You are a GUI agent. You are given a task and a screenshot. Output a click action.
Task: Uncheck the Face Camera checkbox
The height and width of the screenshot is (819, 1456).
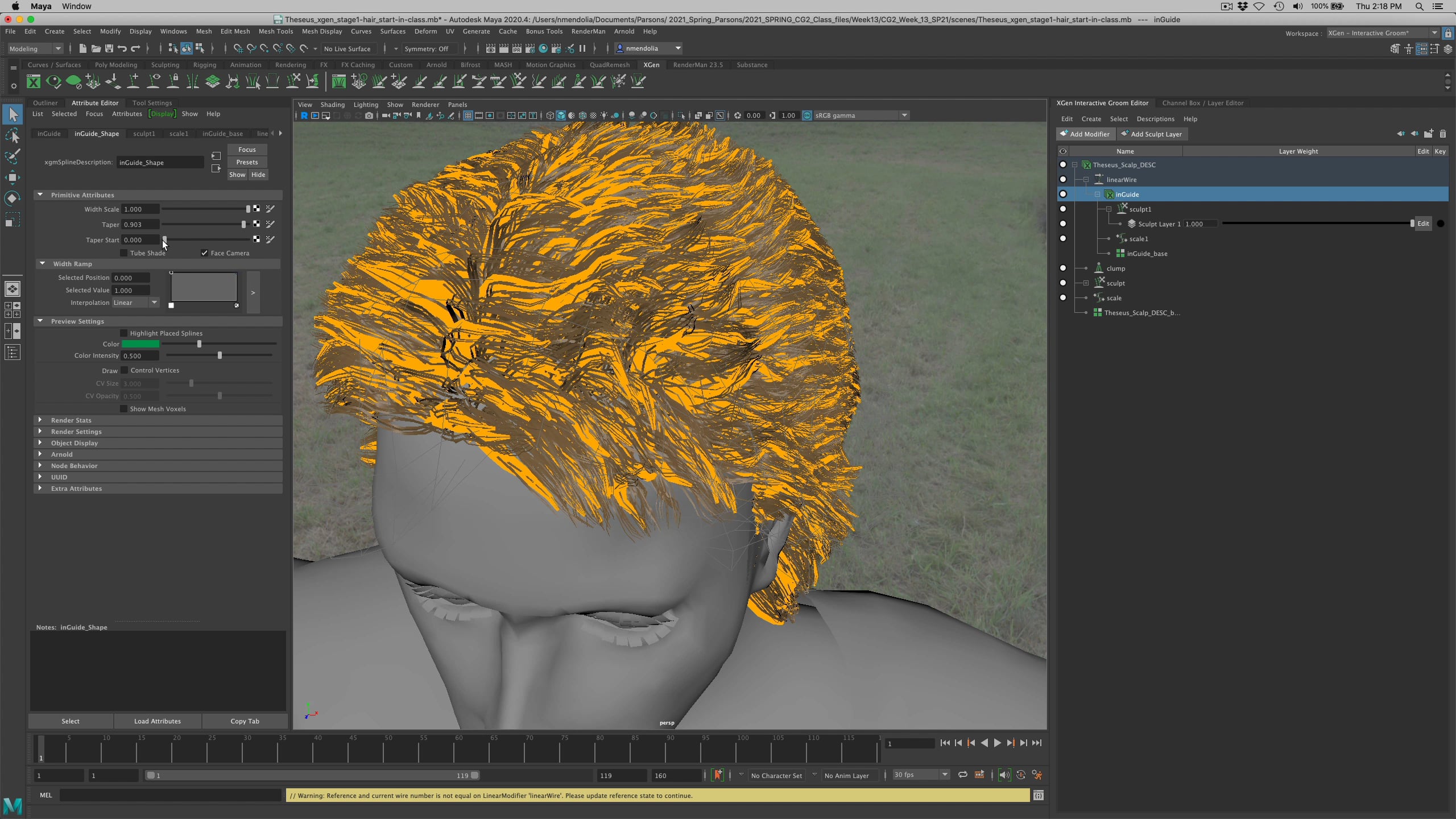click(205, 253)
